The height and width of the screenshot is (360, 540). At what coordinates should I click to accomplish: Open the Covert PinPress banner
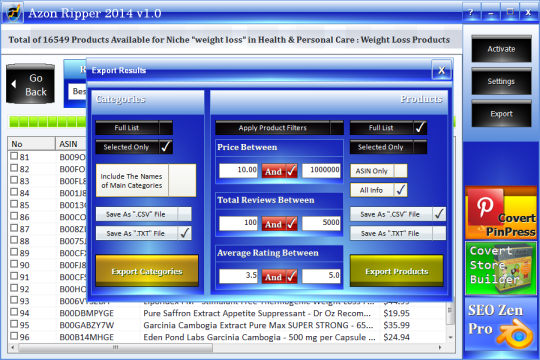[x=501, y=213]
